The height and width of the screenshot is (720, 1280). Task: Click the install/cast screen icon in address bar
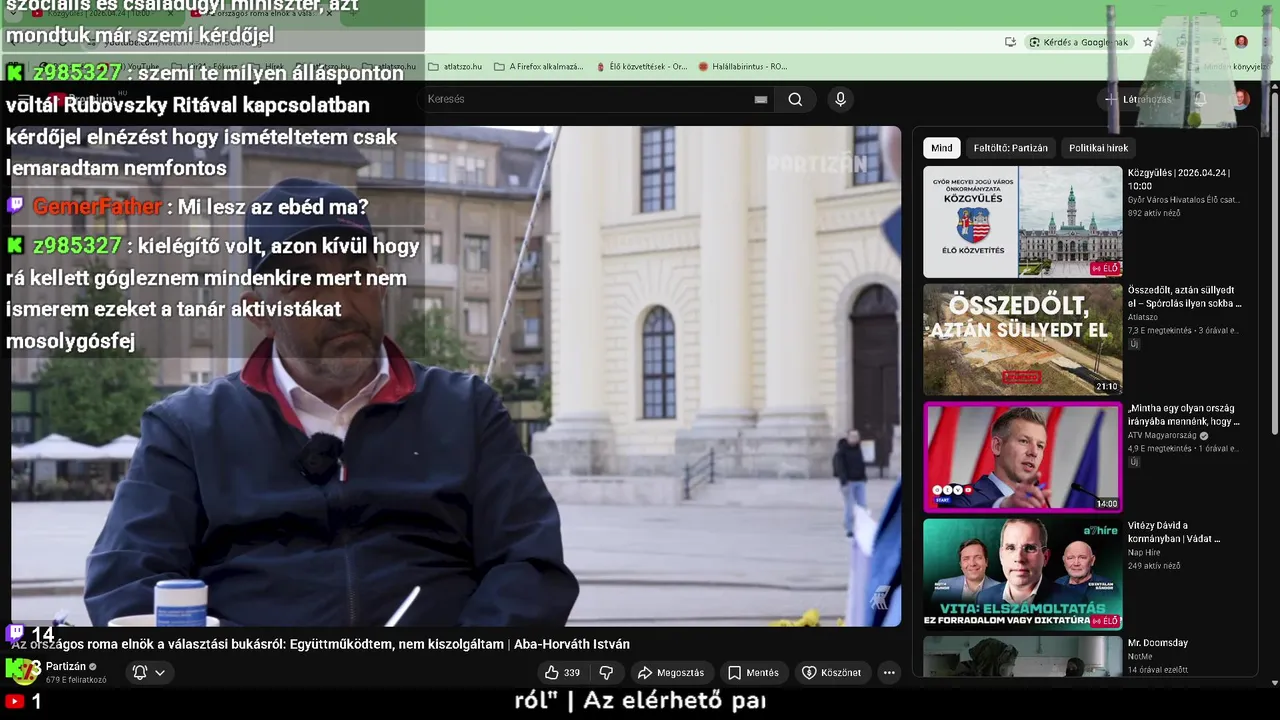pyautogui.click(x=1010, y=42)
